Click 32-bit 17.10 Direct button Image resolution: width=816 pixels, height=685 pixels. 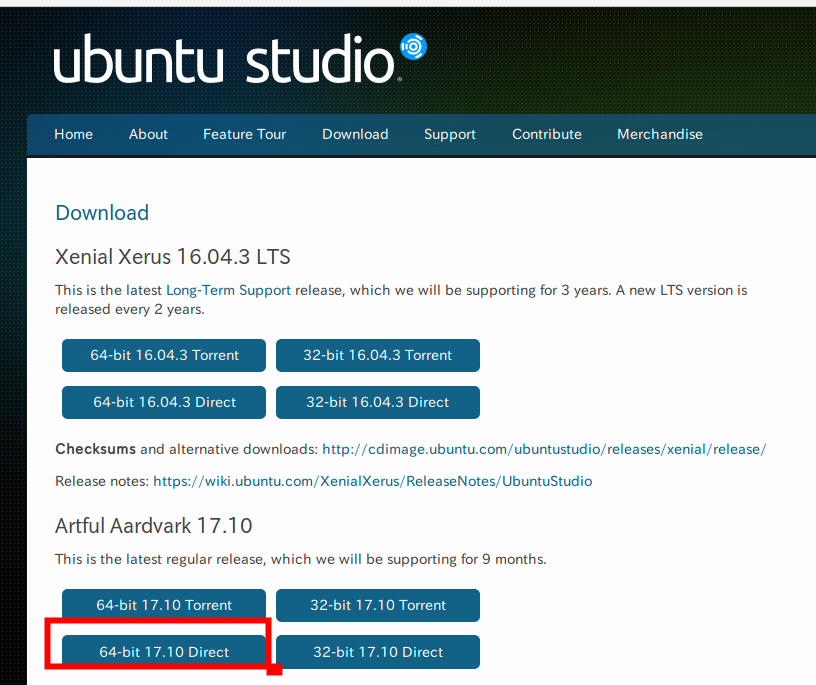point(378,652)
